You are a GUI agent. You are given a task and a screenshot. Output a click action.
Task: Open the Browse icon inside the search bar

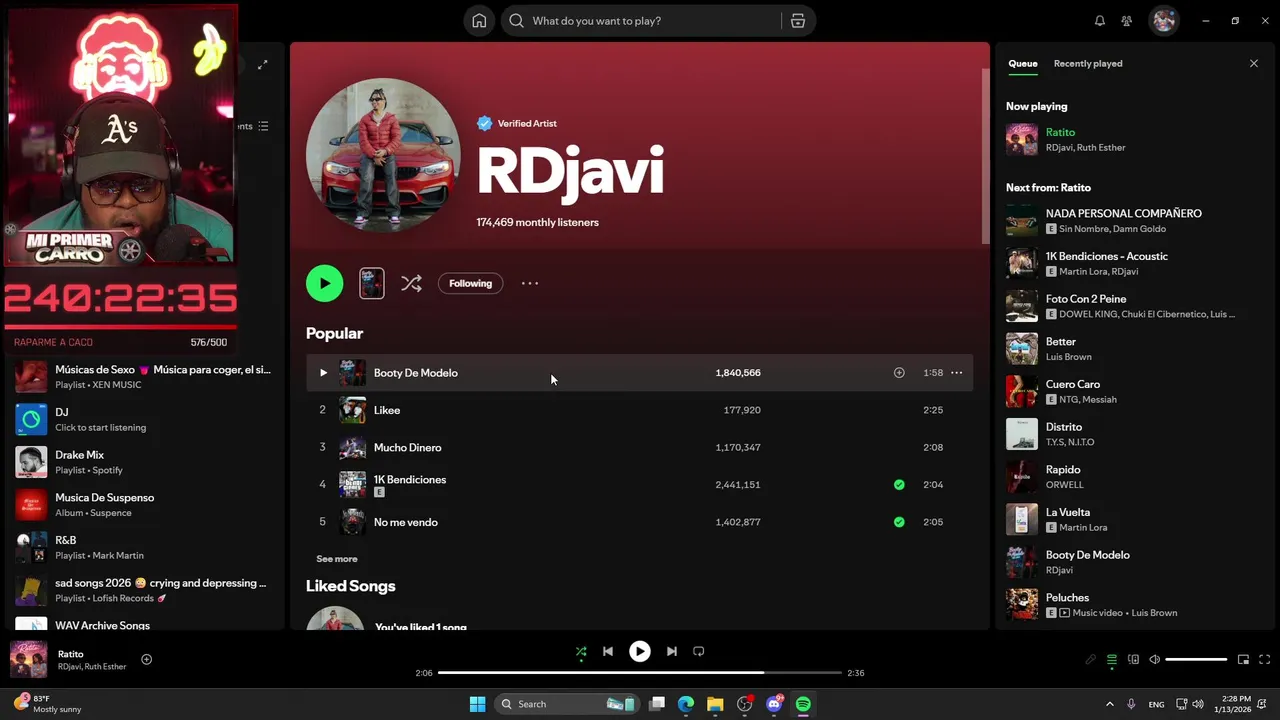coord(798,21)
